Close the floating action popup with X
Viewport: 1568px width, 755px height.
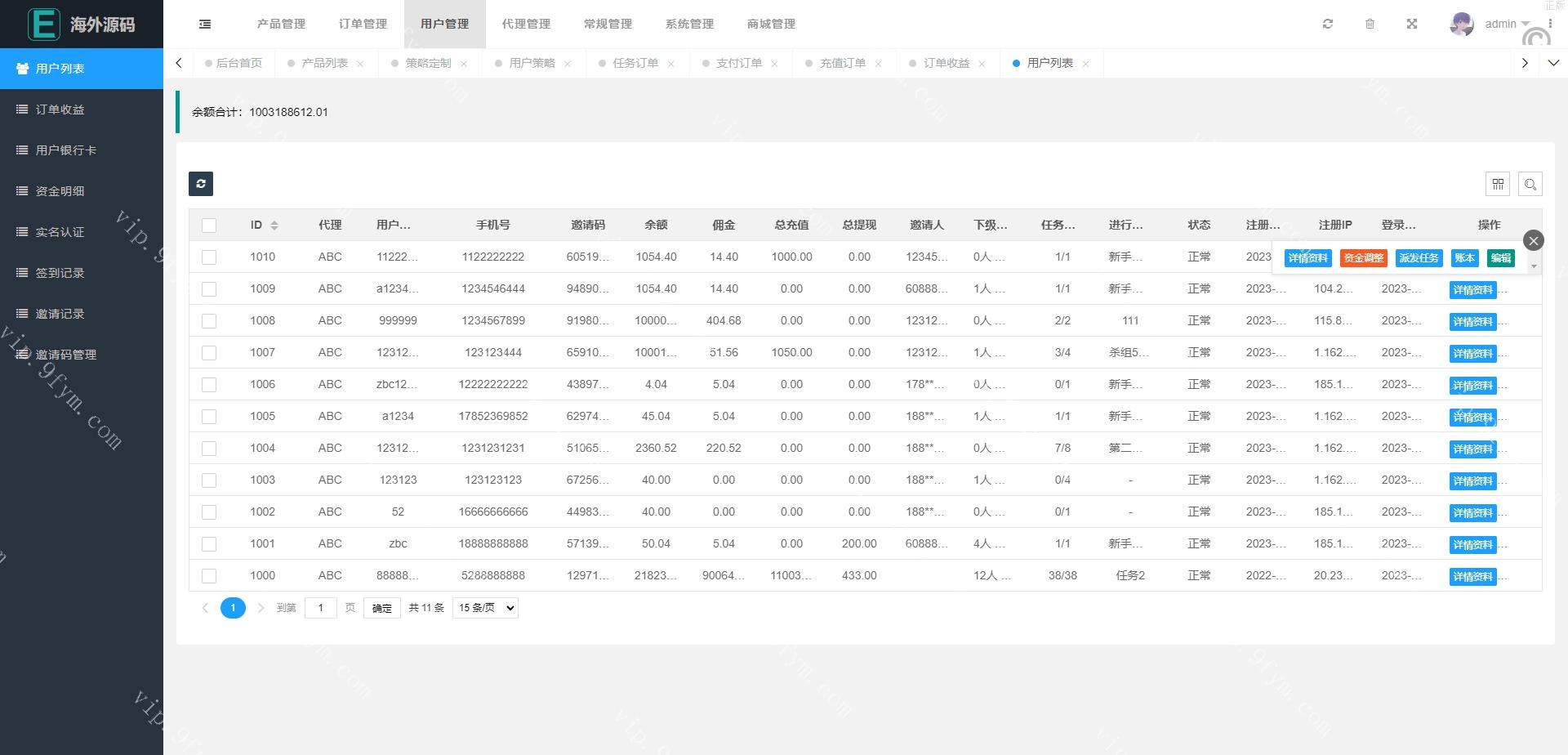click(x=1533, y=240)
